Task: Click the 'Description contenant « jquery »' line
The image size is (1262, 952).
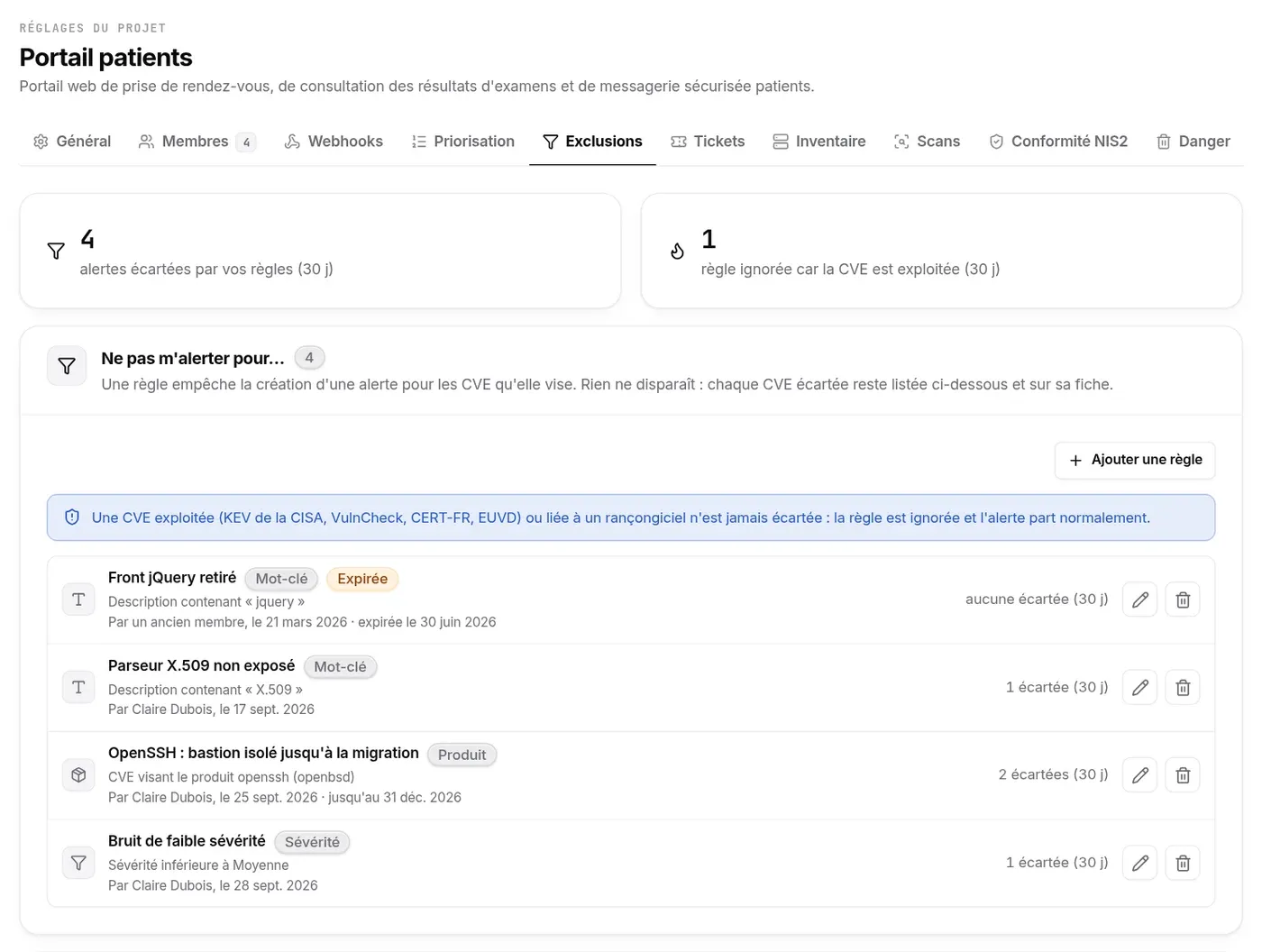Action: (206, 602)
